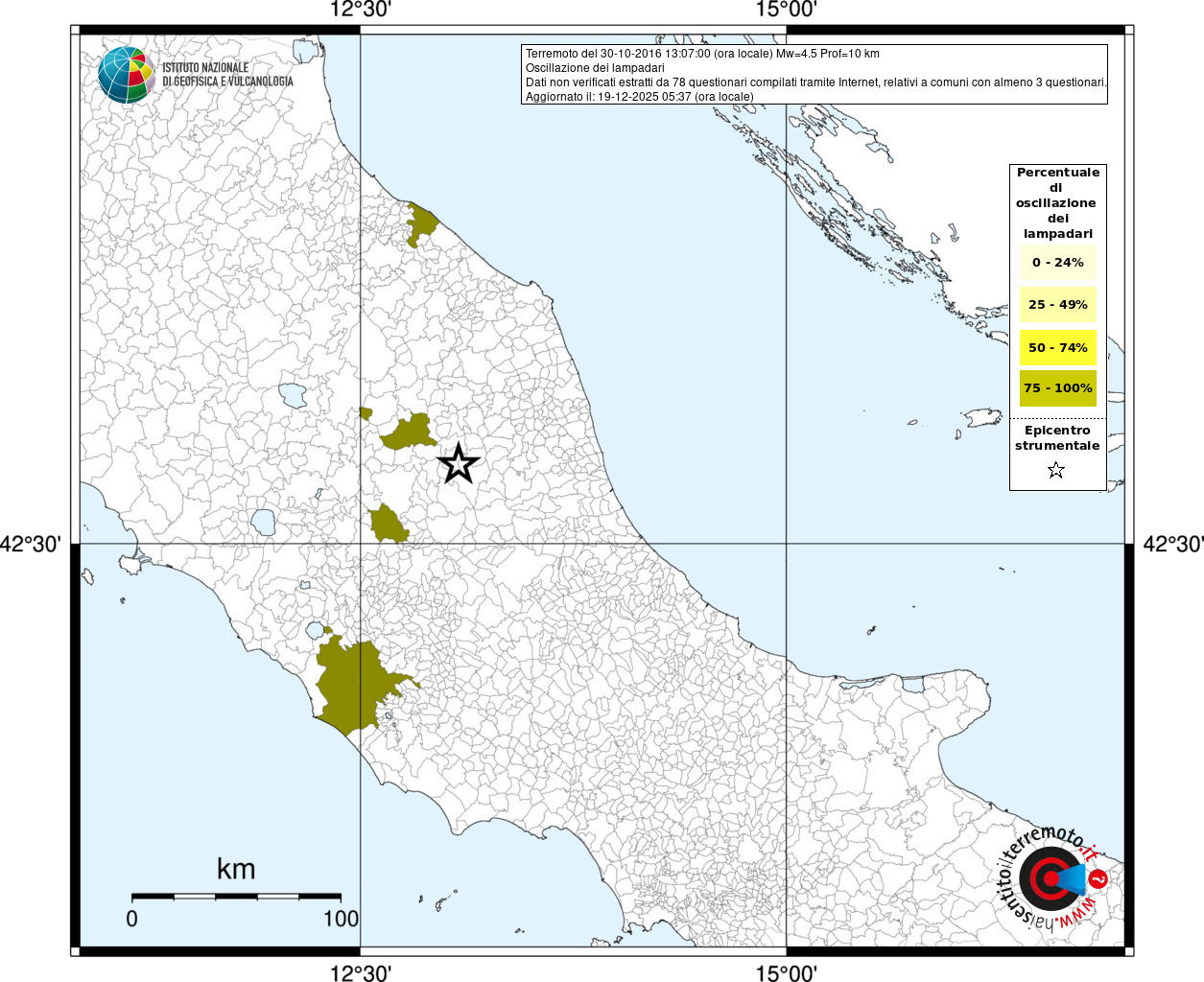Click the bottom 15°00' longitude label
1204x982 pixels.
pyautogui.click(x=787, y=972)
